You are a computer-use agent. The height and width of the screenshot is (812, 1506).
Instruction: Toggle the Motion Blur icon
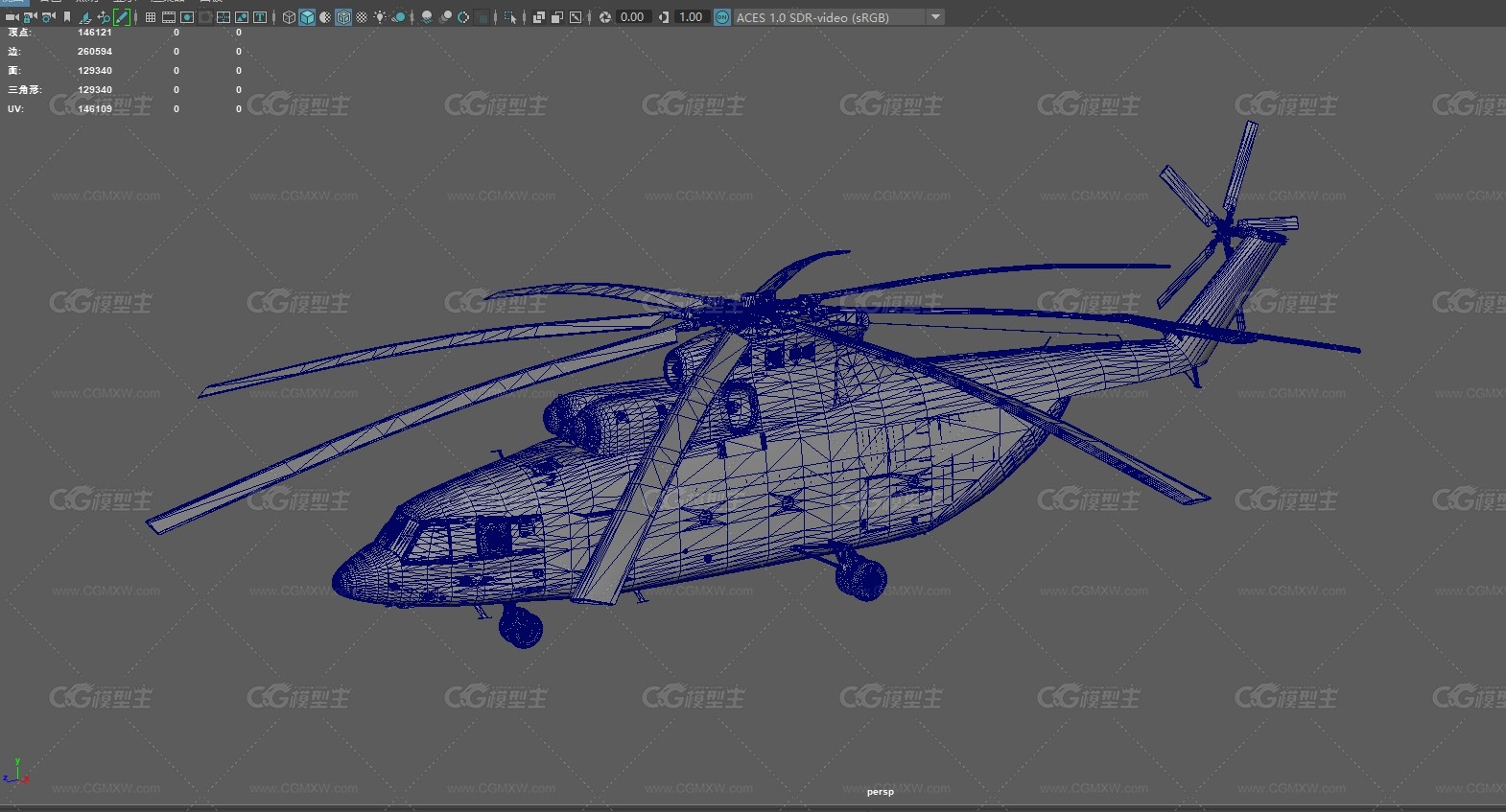tap(445, 17)
